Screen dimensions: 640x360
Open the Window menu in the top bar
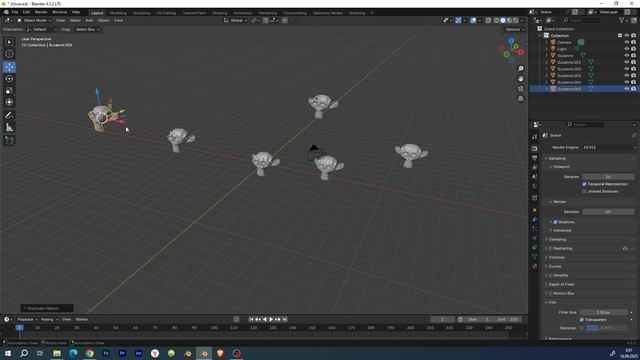tap(59, 12)
